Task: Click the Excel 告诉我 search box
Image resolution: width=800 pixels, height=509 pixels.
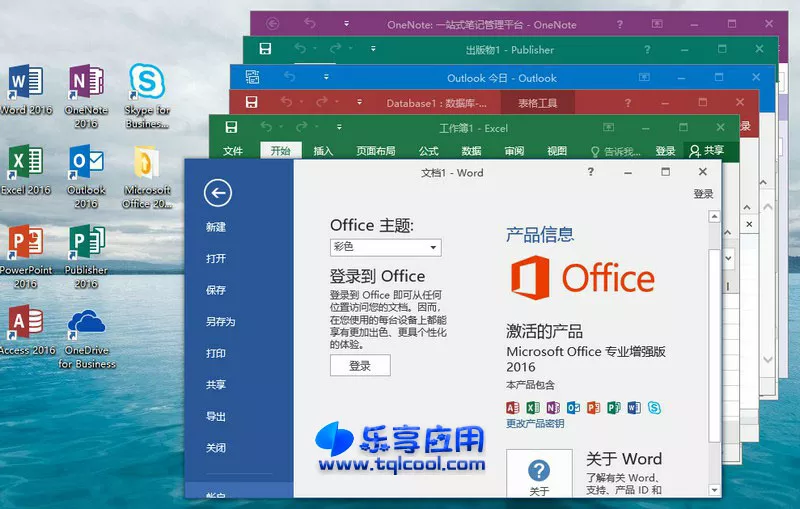Action: point(616,151)
